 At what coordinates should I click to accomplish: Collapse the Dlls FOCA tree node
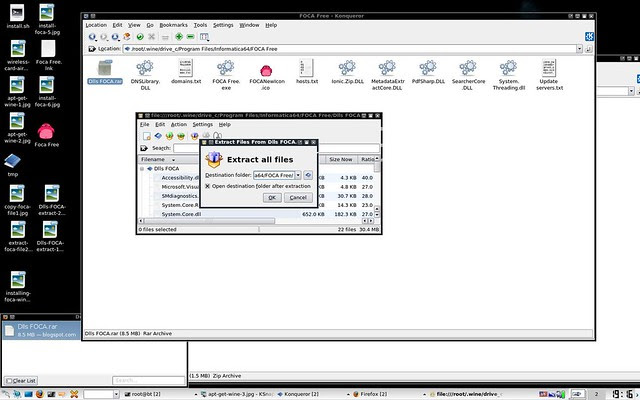142,169
